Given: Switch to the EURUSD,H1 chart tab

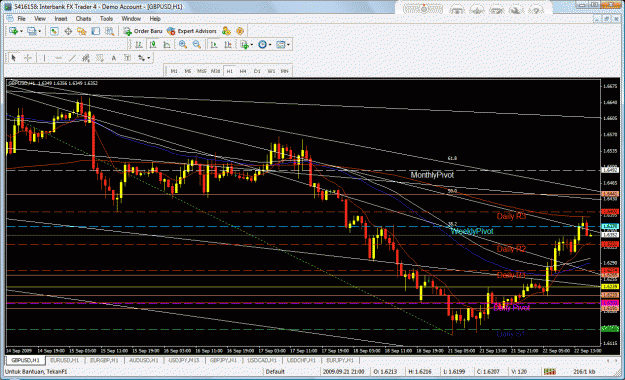Looking at the screenshot, I should 65,360.
